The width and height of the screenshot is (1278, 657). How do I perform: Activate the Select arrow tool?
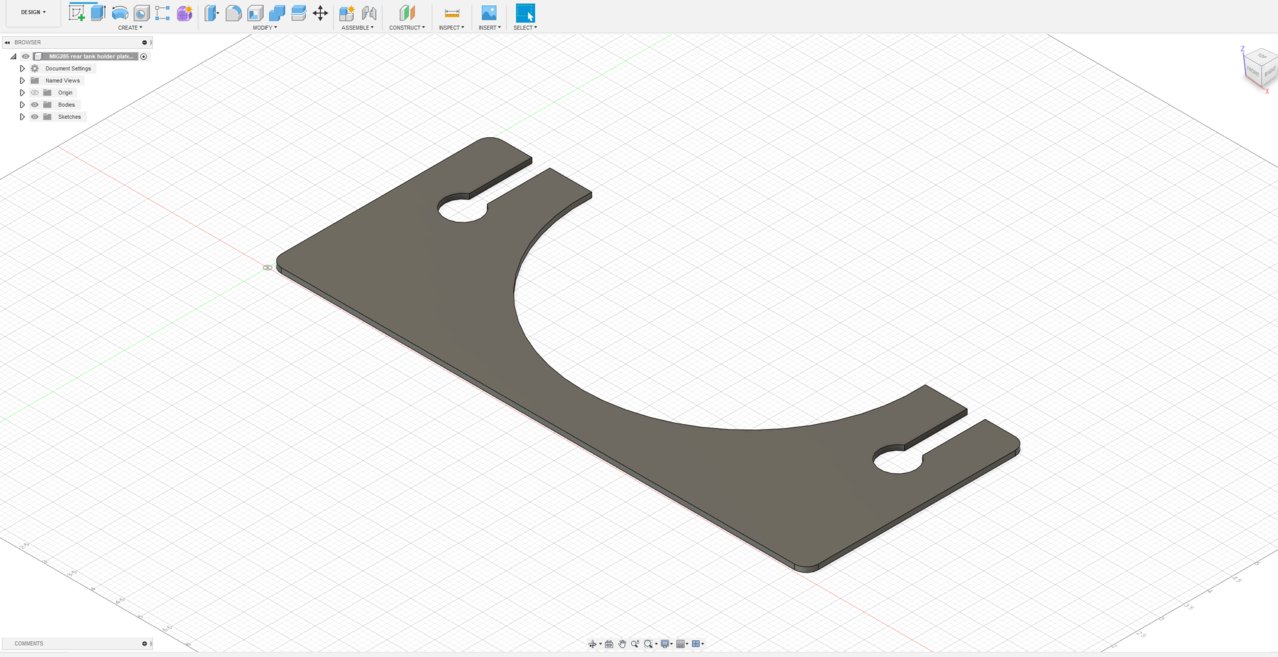click(x=525, y=13)
